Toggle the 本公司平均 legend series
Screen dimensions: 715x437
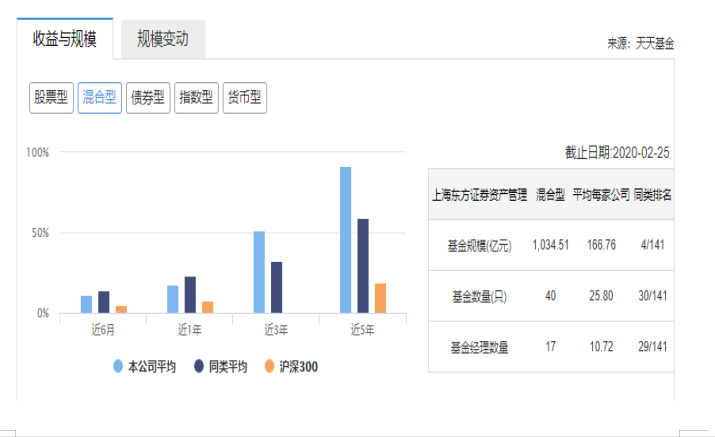click(145, 366)
